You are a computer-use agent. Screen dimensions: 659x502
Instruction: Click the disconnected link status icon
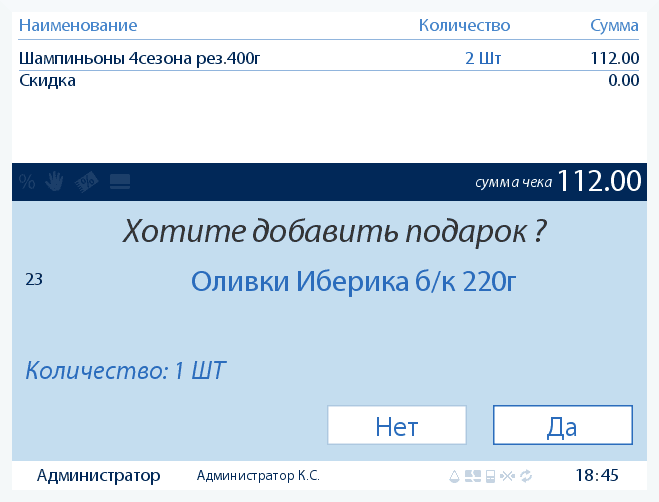[507, 476]
